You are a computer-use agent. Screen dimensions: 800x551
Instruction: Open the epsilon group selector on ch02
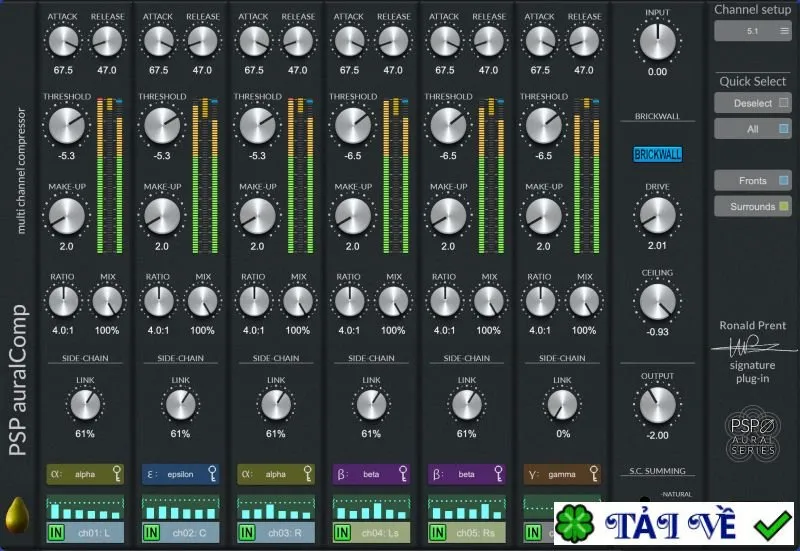point(180,474)
